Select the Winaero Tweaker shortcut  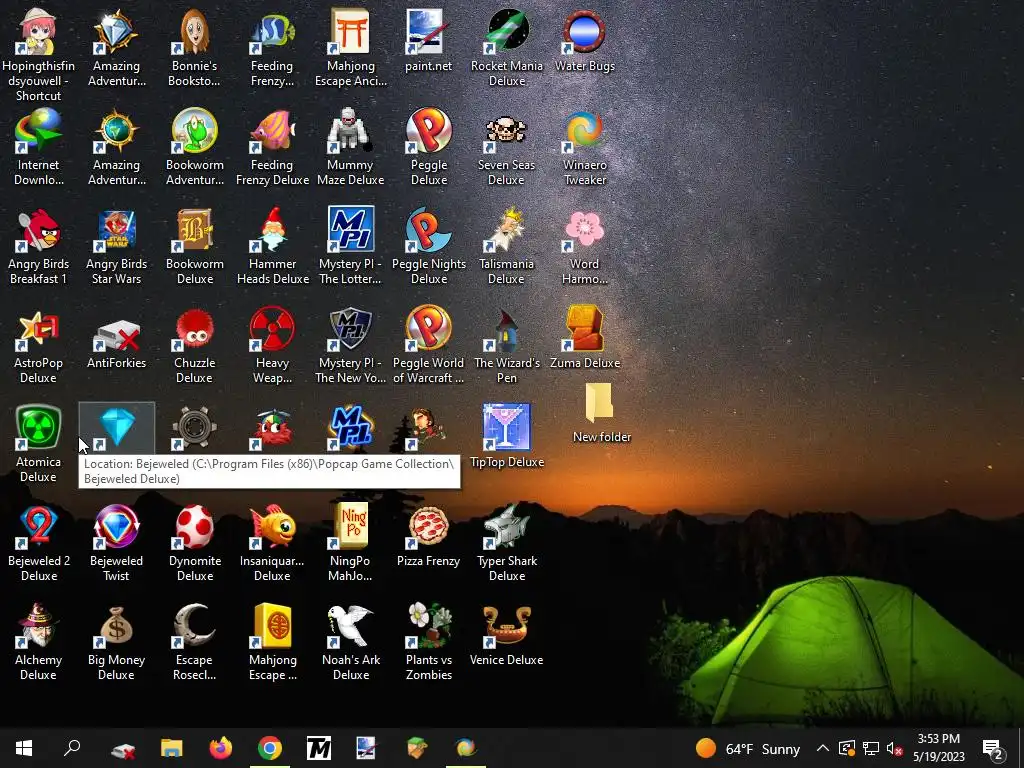tap(584, 131)
